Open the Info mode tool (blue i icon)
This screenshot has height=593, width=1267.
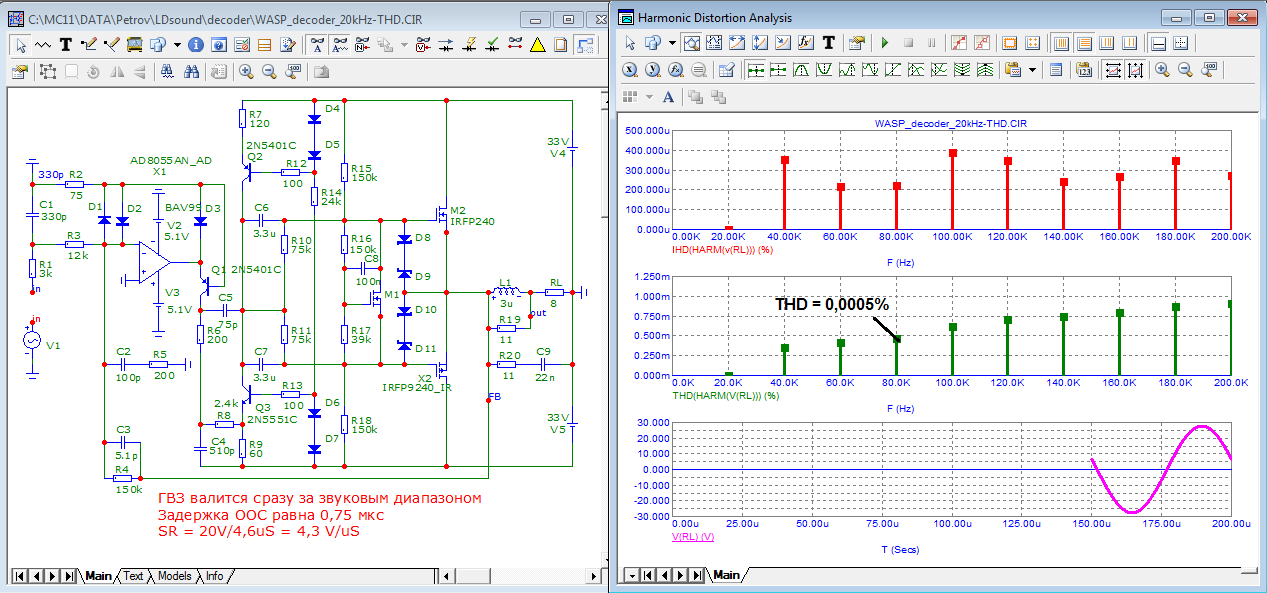(x=194, y=44)
